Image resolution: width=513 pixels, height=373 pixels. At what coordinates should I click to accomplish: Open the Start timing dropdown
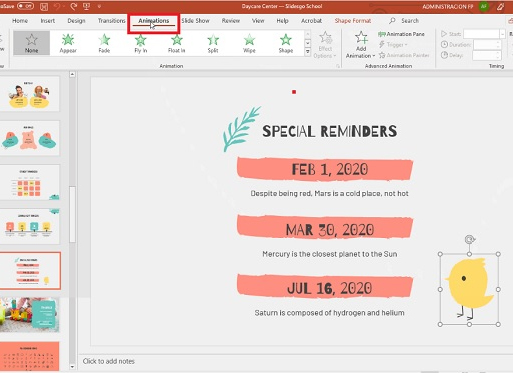[502, 34]
